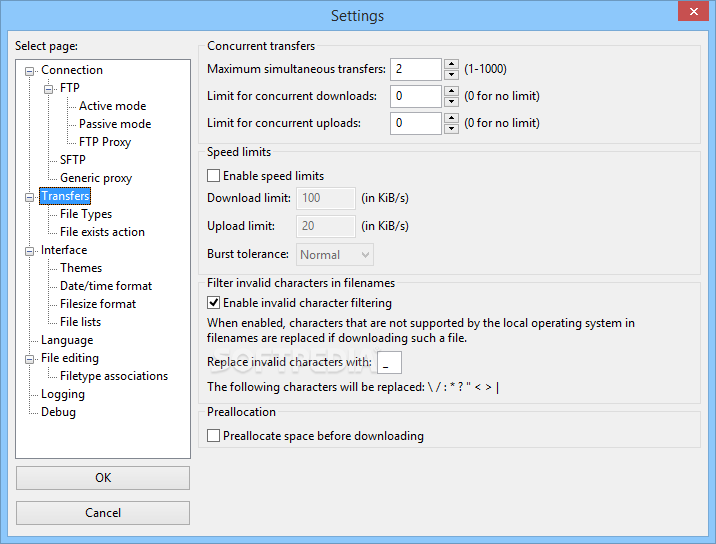Open the Passive mode page
Screen dimensions: 716x544
[115, 124]
